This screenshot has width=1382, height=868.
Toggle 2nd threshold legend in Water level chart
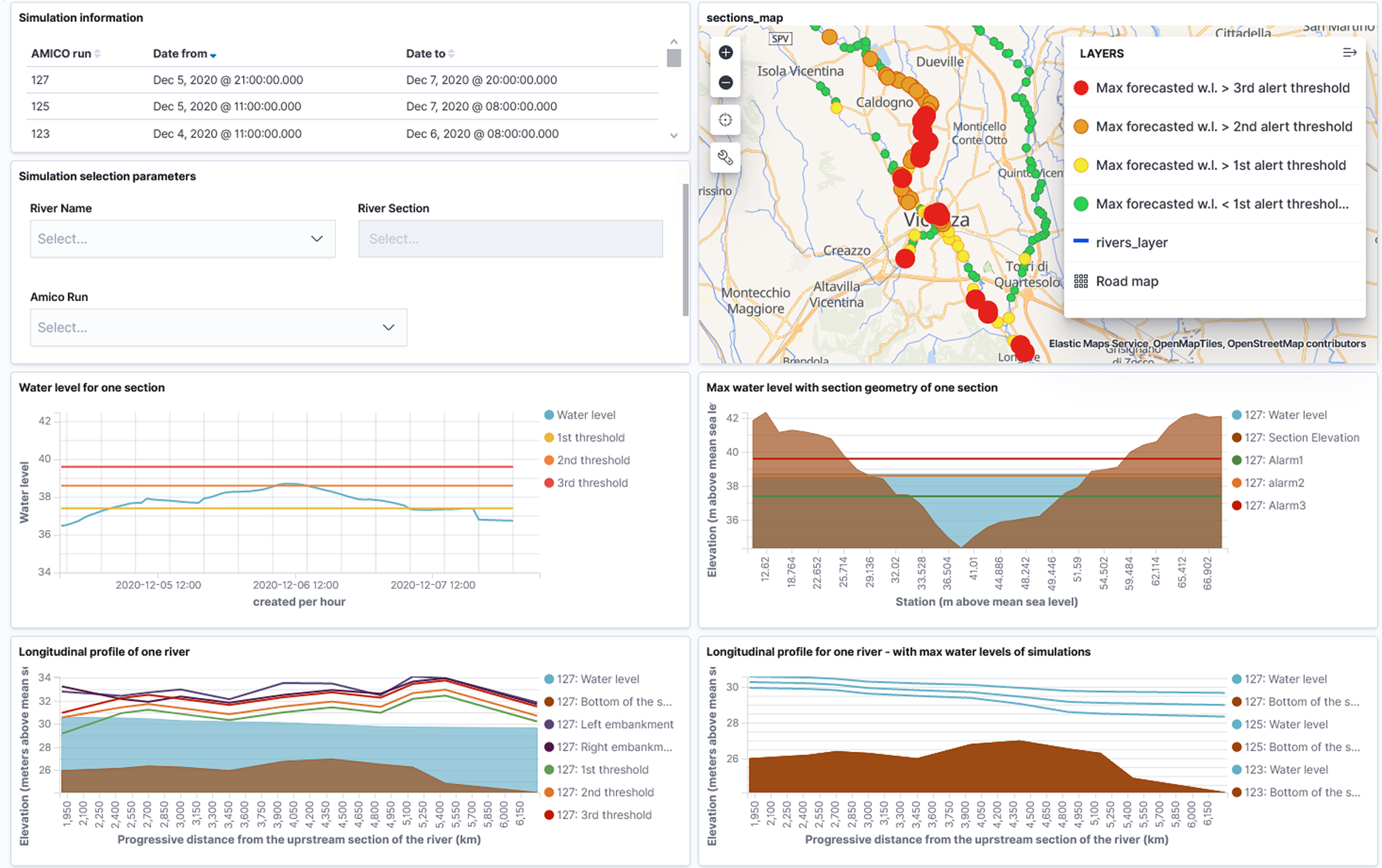pos(587,461)
